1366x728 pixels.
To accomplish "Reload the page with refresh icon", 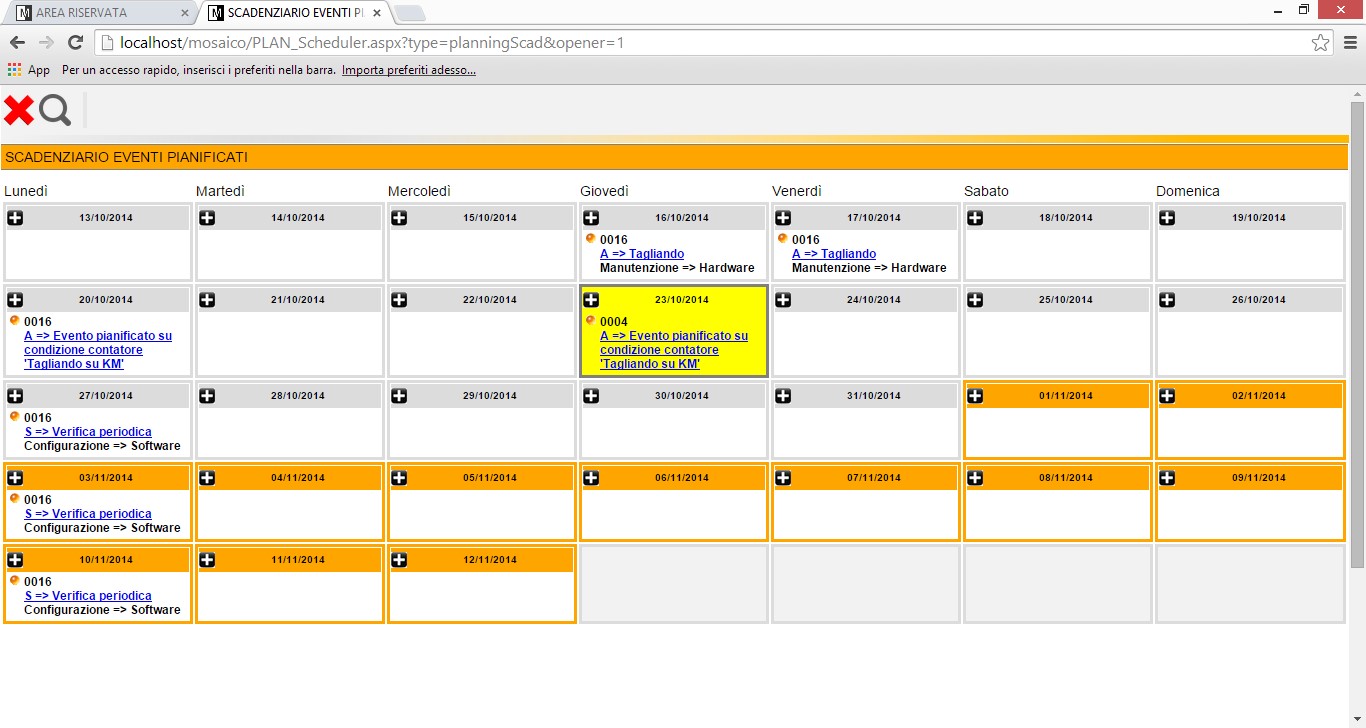I will pos(75,42).
